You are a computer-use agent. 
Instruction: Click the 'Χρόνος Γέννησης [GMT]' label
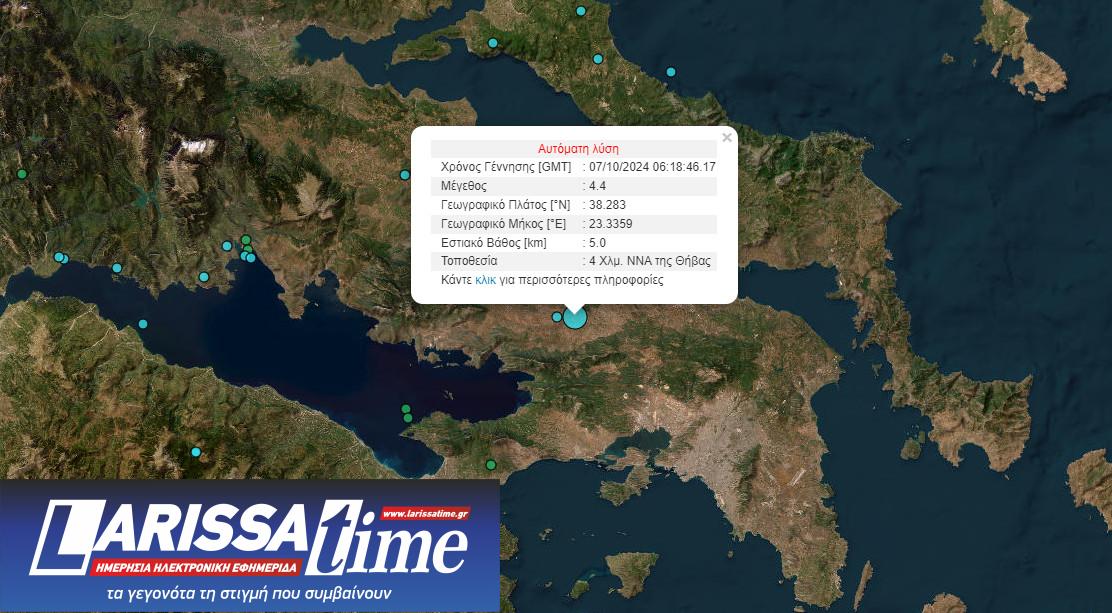pyautogui.click(x=506, y=167)
